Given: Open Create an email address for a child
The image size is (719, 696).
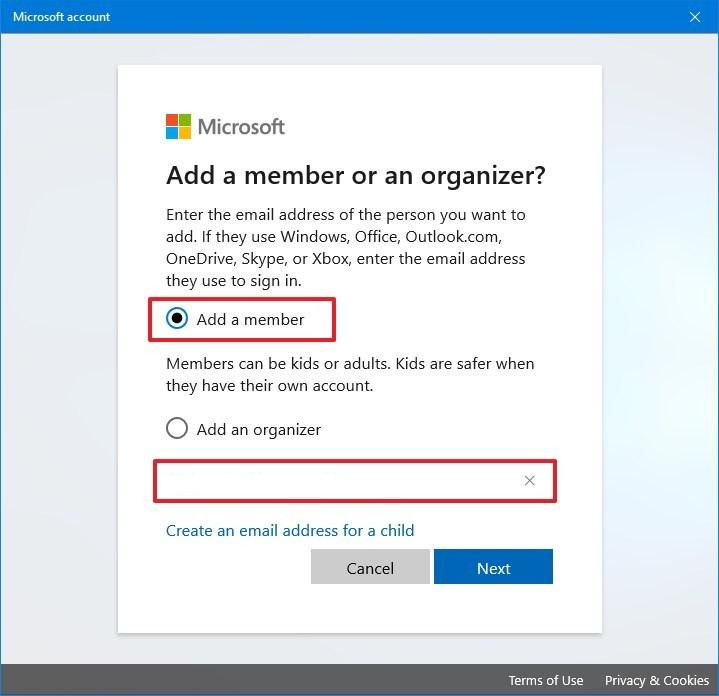Looking at the screenshot, I should pos(290,530).
